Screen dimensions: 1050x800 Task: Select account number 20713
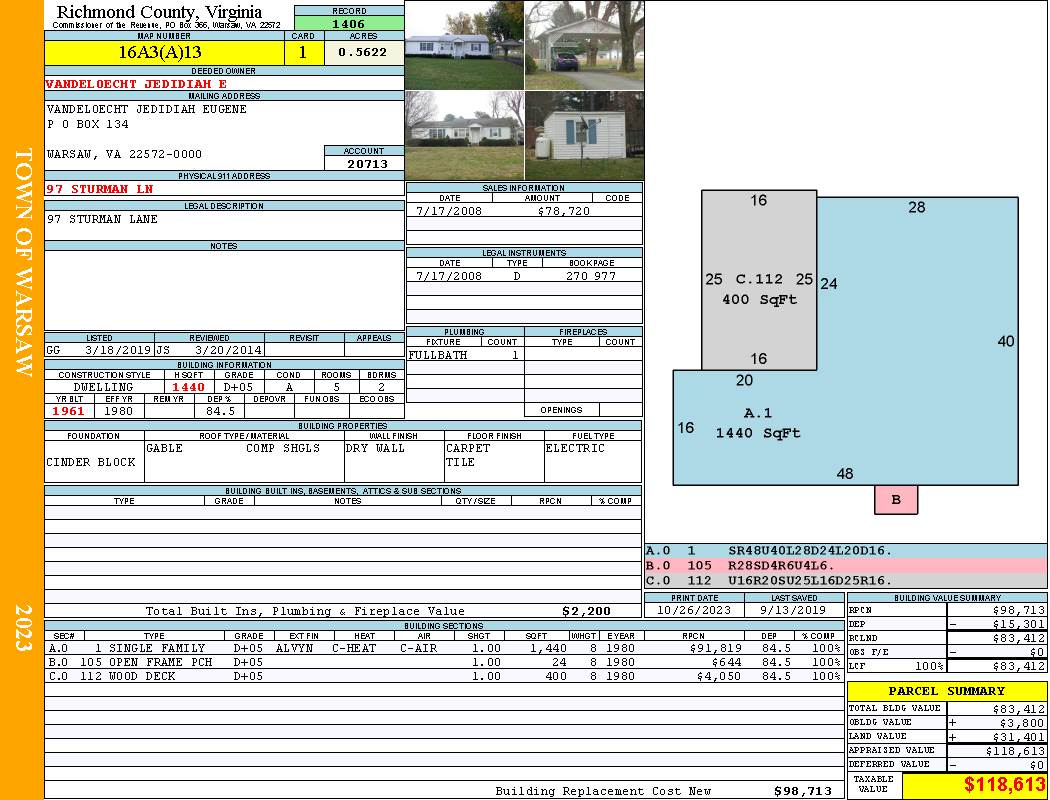coord(364,163)
